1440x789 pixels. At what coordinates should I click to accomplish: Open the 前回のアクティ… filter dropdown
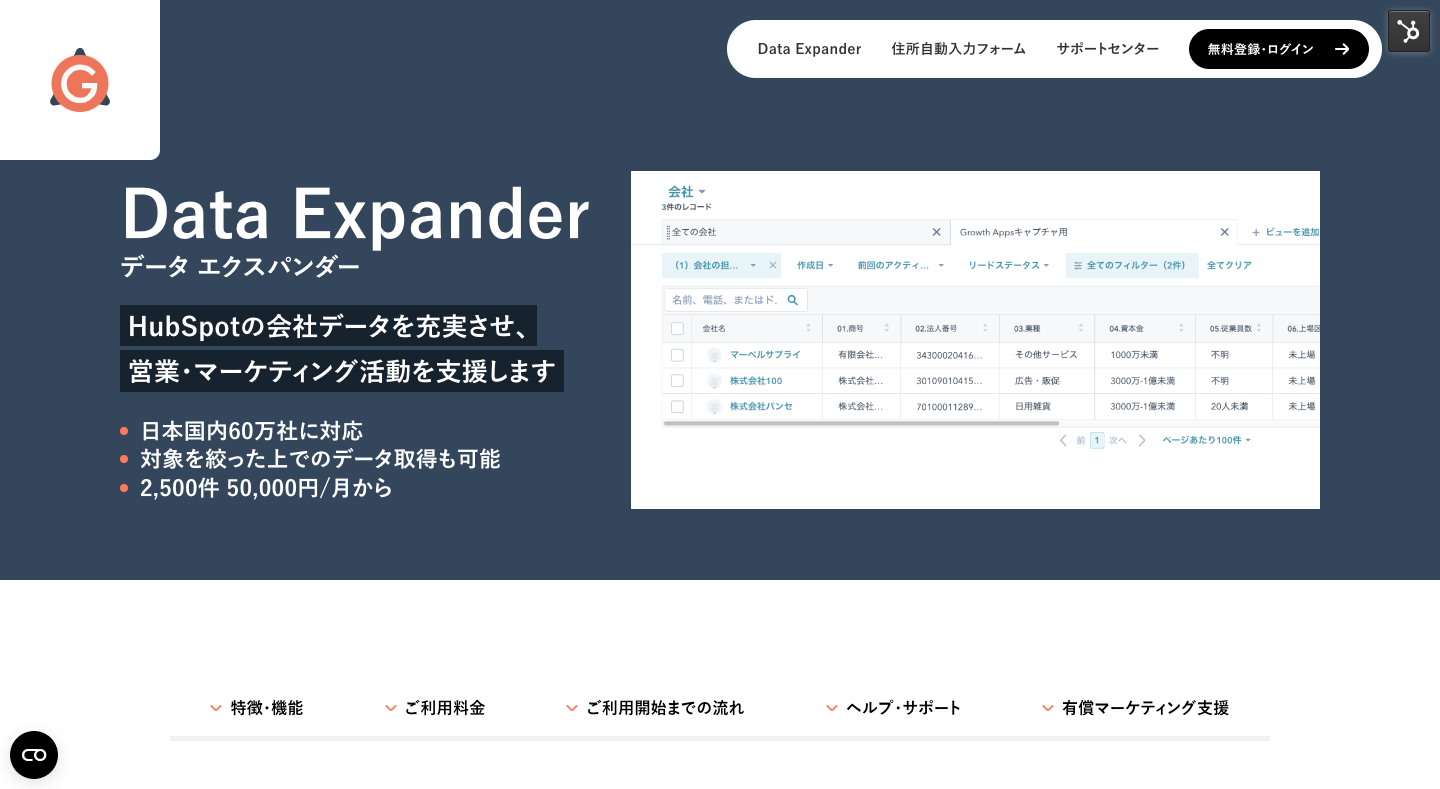pos(900,266)
